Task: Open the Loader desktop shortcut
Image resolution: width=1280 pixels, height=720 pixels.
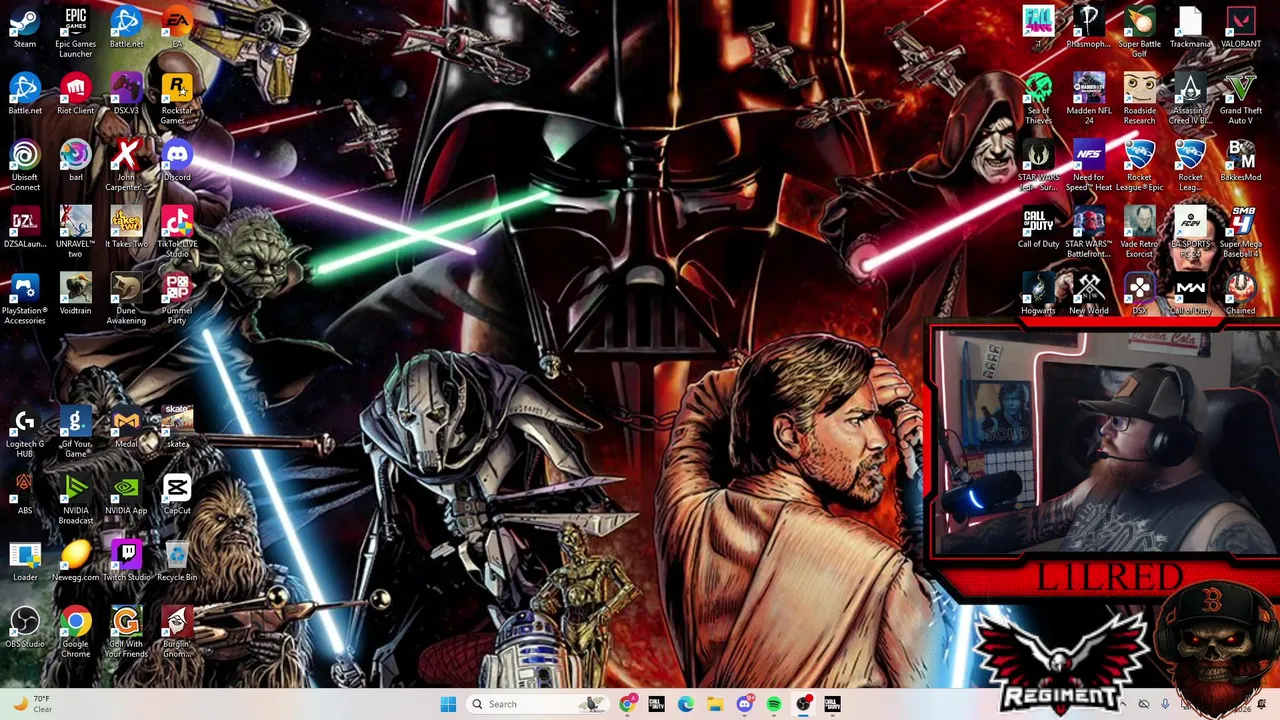Action: [x=25, y=562]
